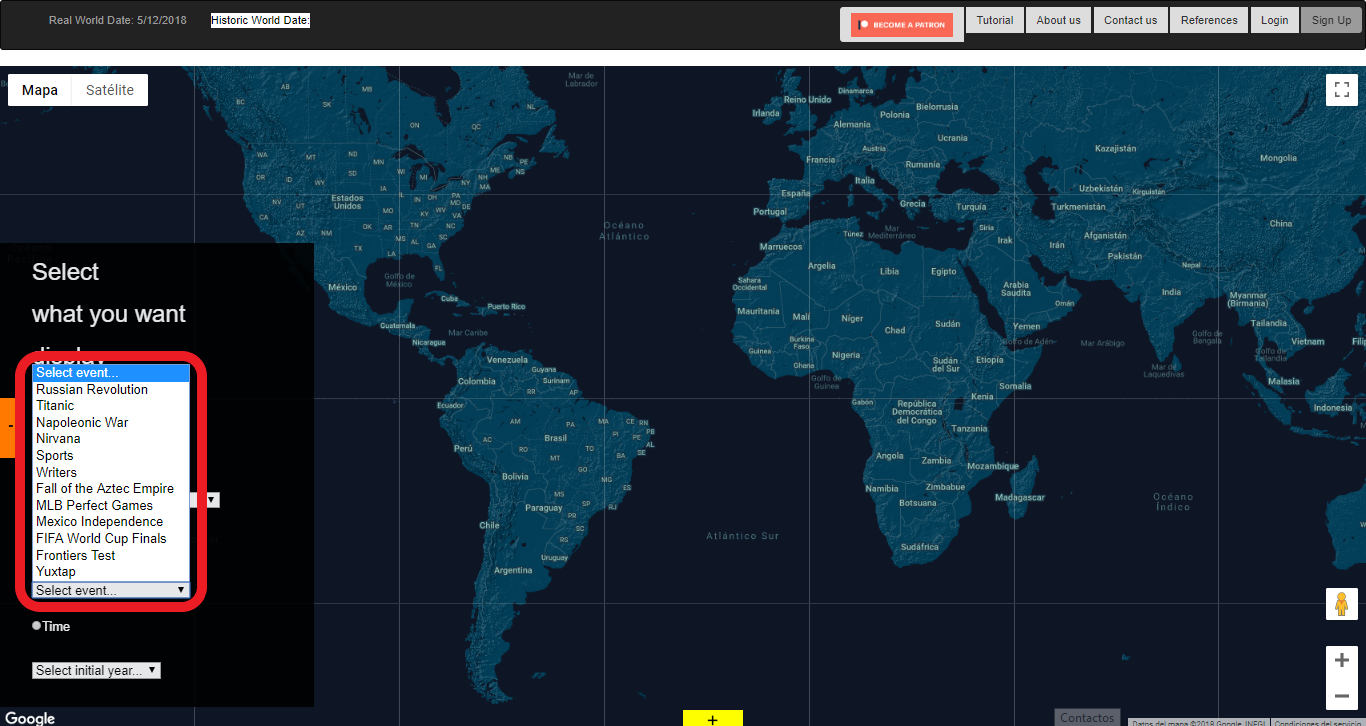Switch map to Satélite view
The height and width of the screenshot is (726, 1366).
pos(110,90)
